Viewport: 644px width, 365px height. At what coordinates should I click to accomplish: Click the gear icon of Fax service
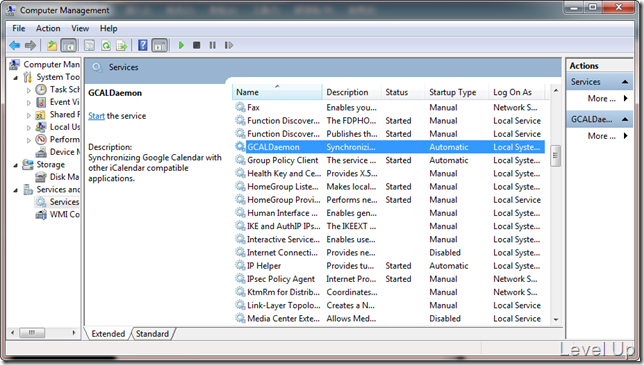tap(240, 107)
